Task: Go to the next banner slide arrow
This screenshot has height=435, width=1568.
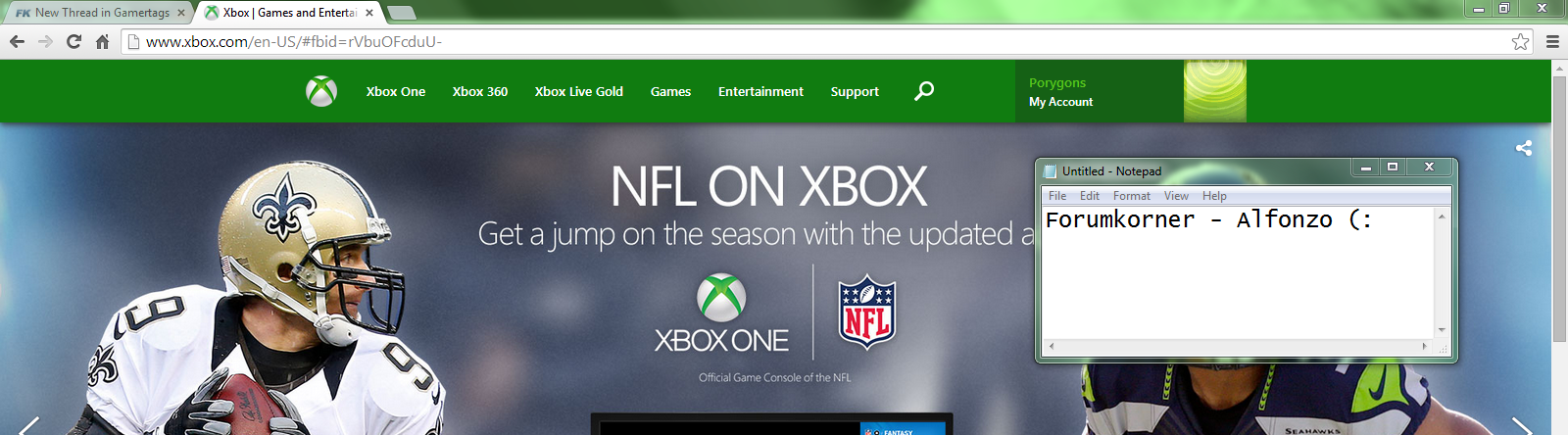Action: (x=1522, y=427)
